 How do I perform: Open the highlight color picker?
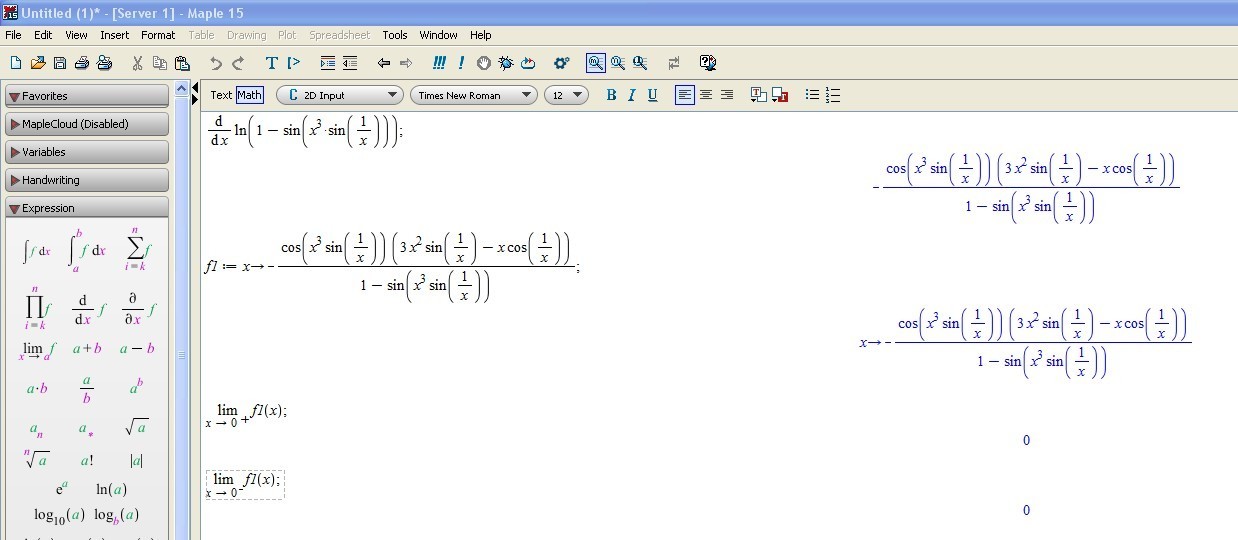[x=780, y=95]
